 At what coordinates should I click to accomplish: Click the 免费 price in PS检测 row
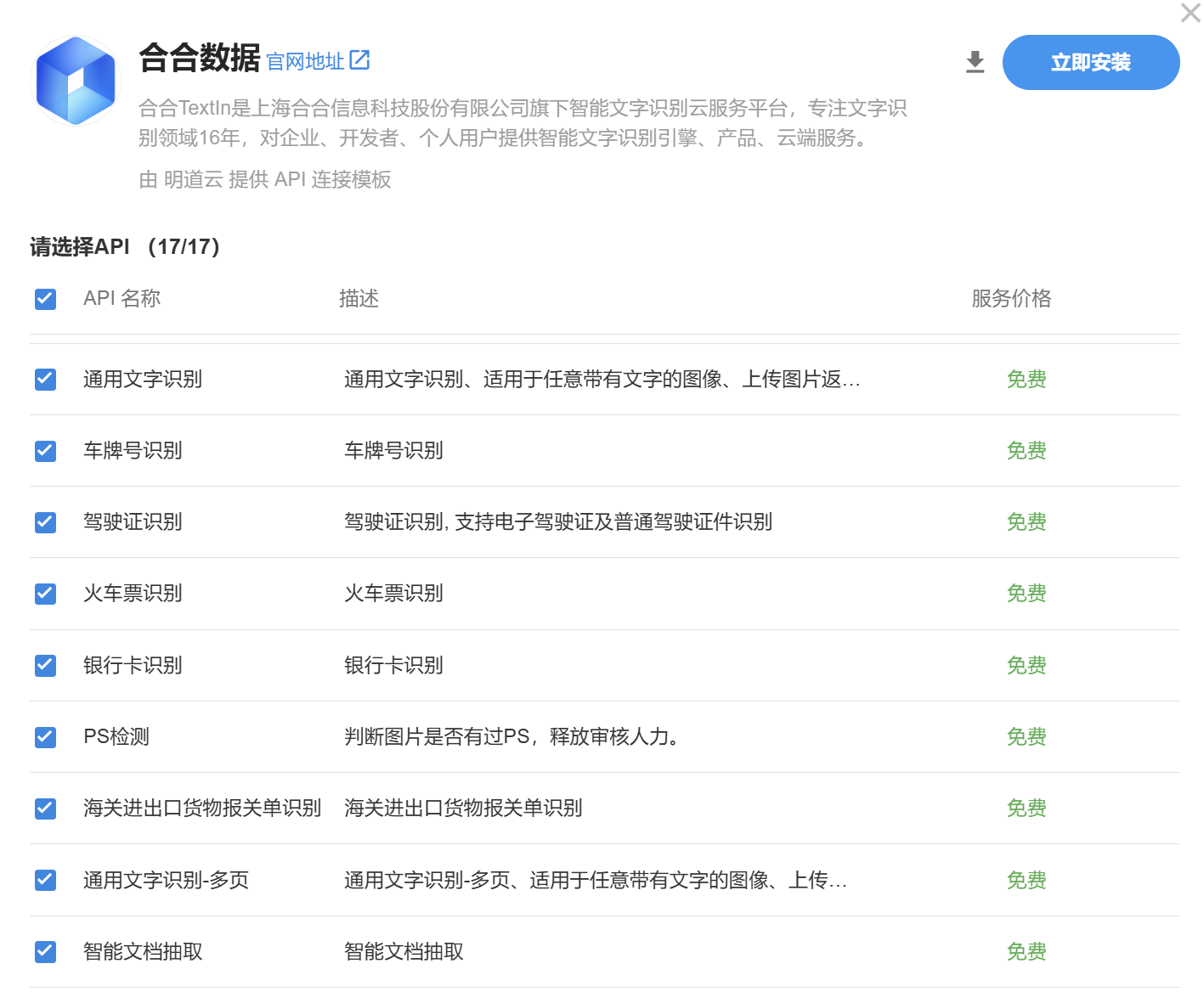click(x=1026, y=736)
